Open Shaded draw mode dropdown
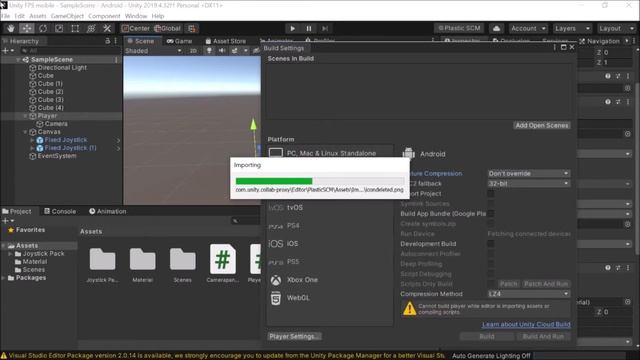 (x=153, y=51)
